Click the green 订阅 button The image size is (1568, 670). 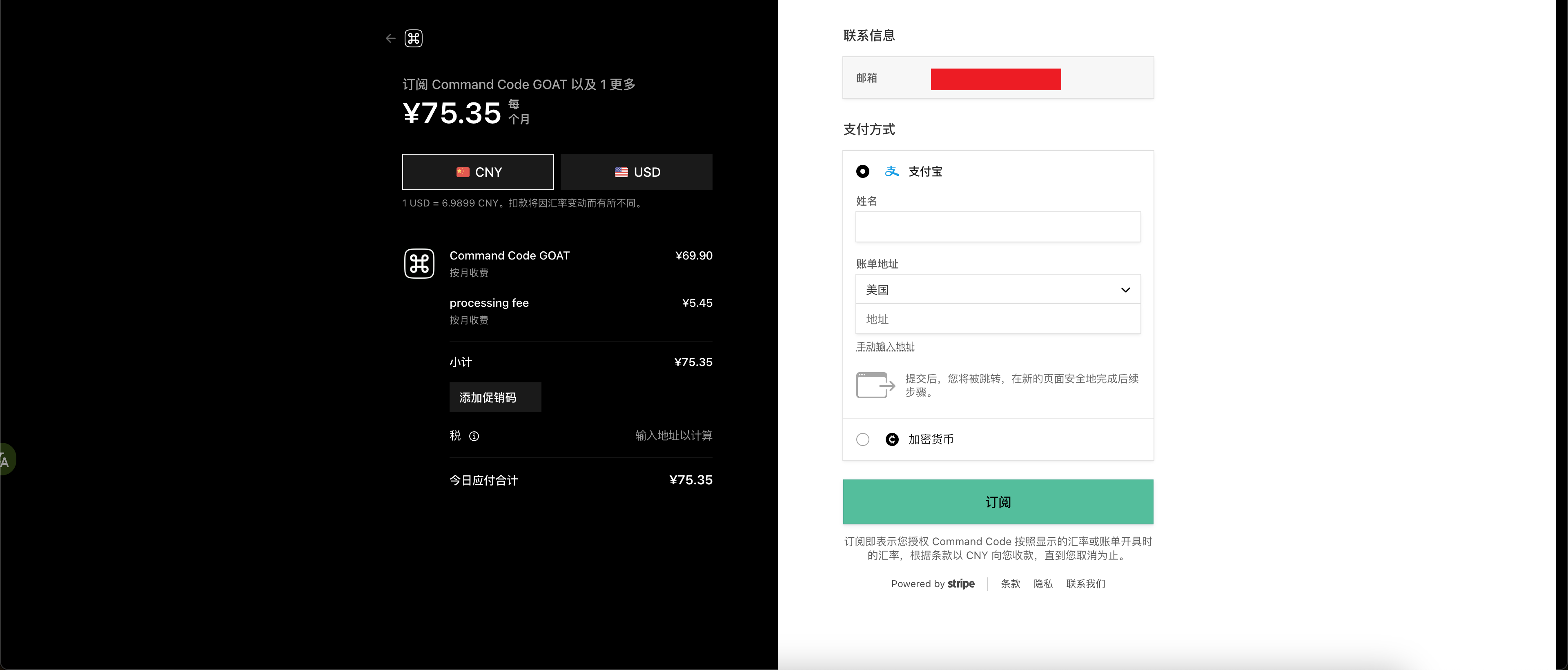coord(998,502)
